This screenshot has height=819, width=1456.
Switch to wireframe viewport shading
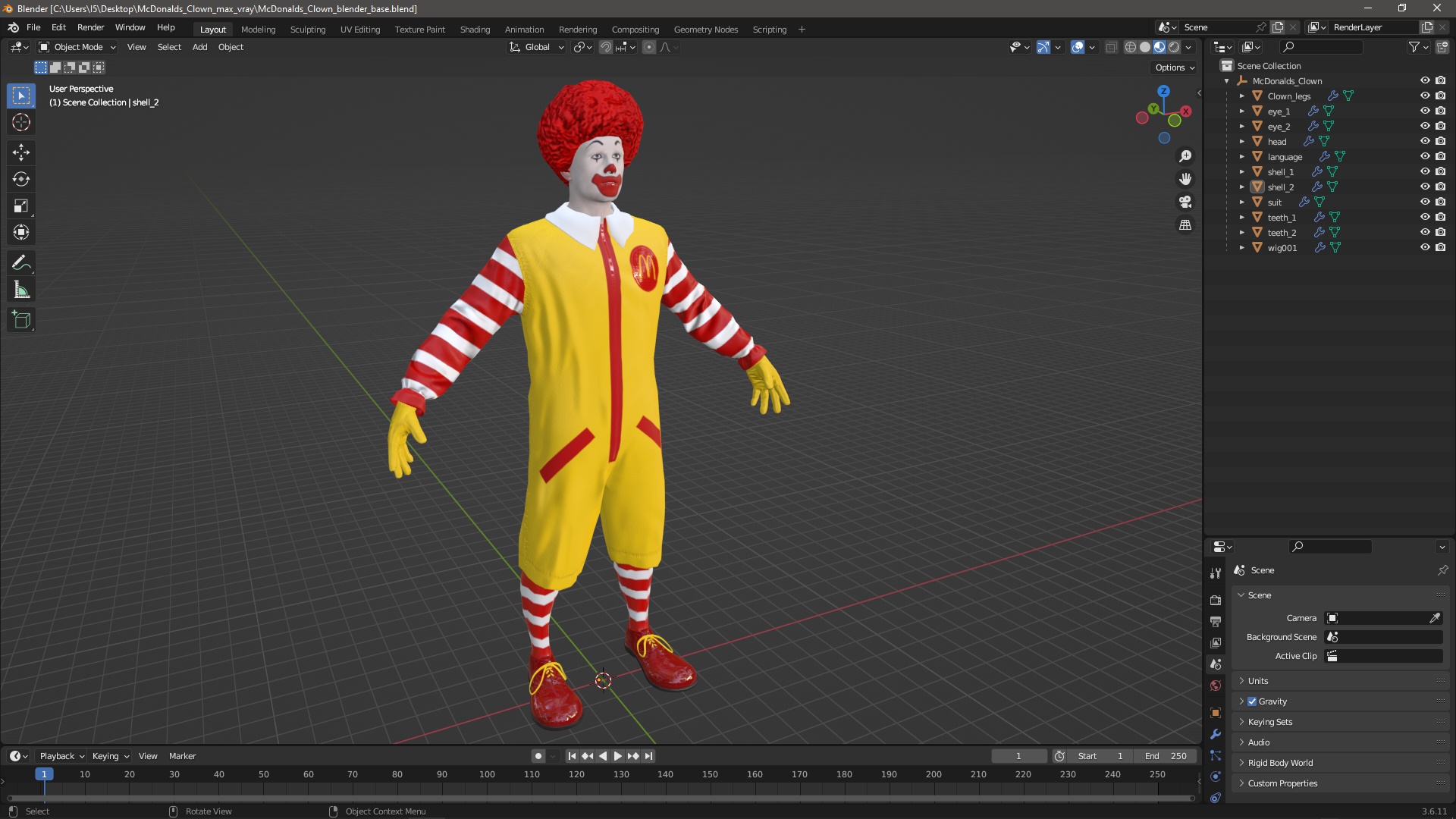1131,47
